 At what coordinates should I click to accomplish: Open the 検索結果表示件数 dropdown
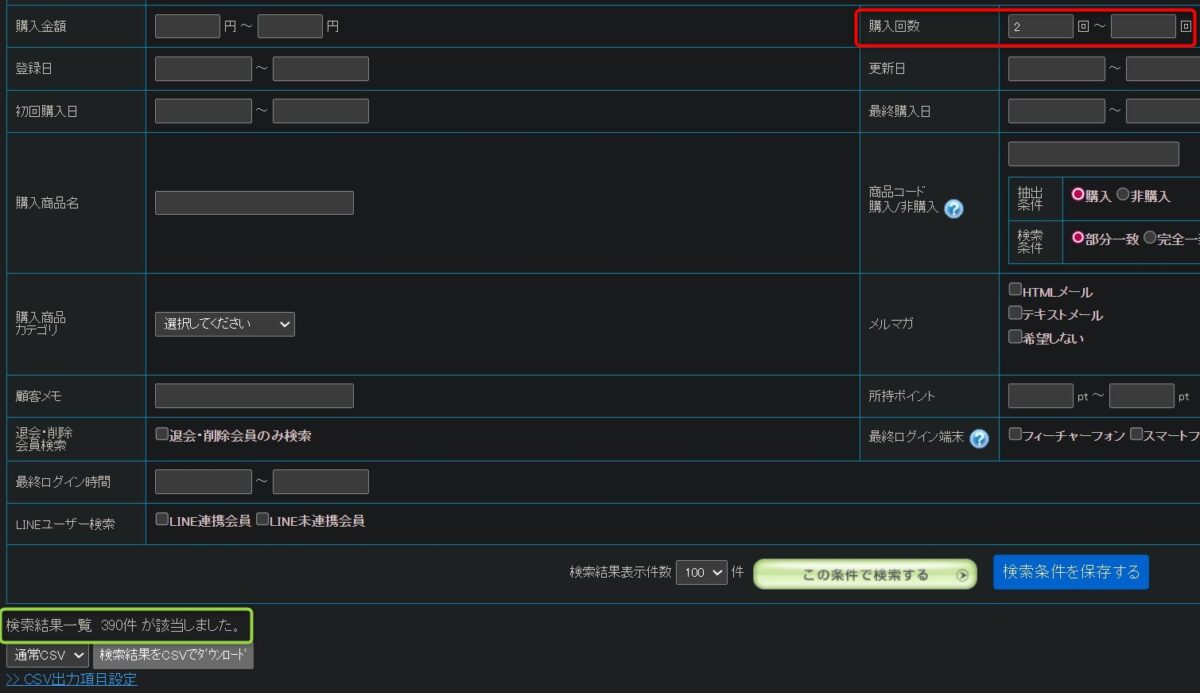tap(702, 573)
